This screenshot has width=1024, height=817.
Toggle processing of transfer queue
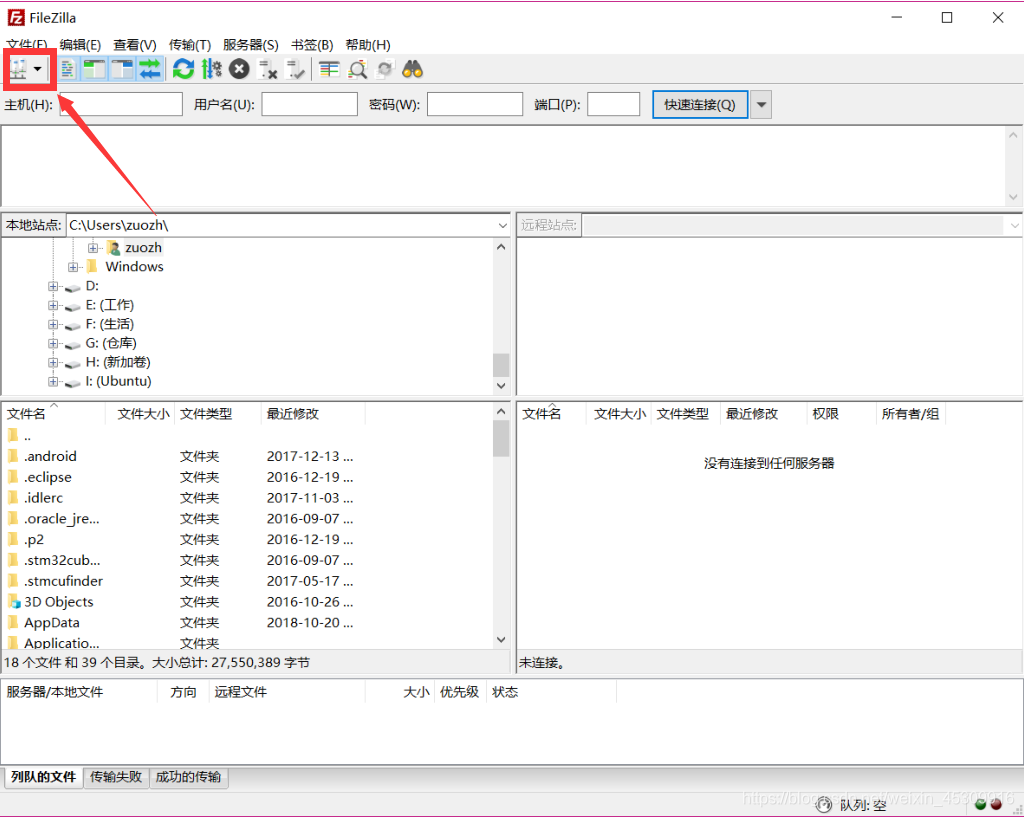click(211, 69)
